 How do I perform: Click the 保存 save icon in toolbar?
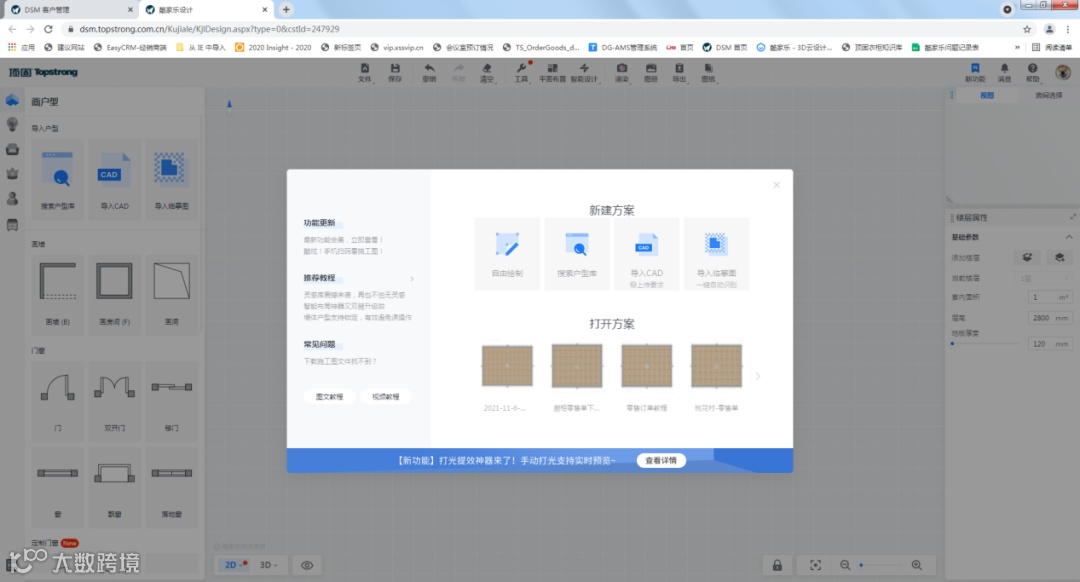[x=395, y=72]
